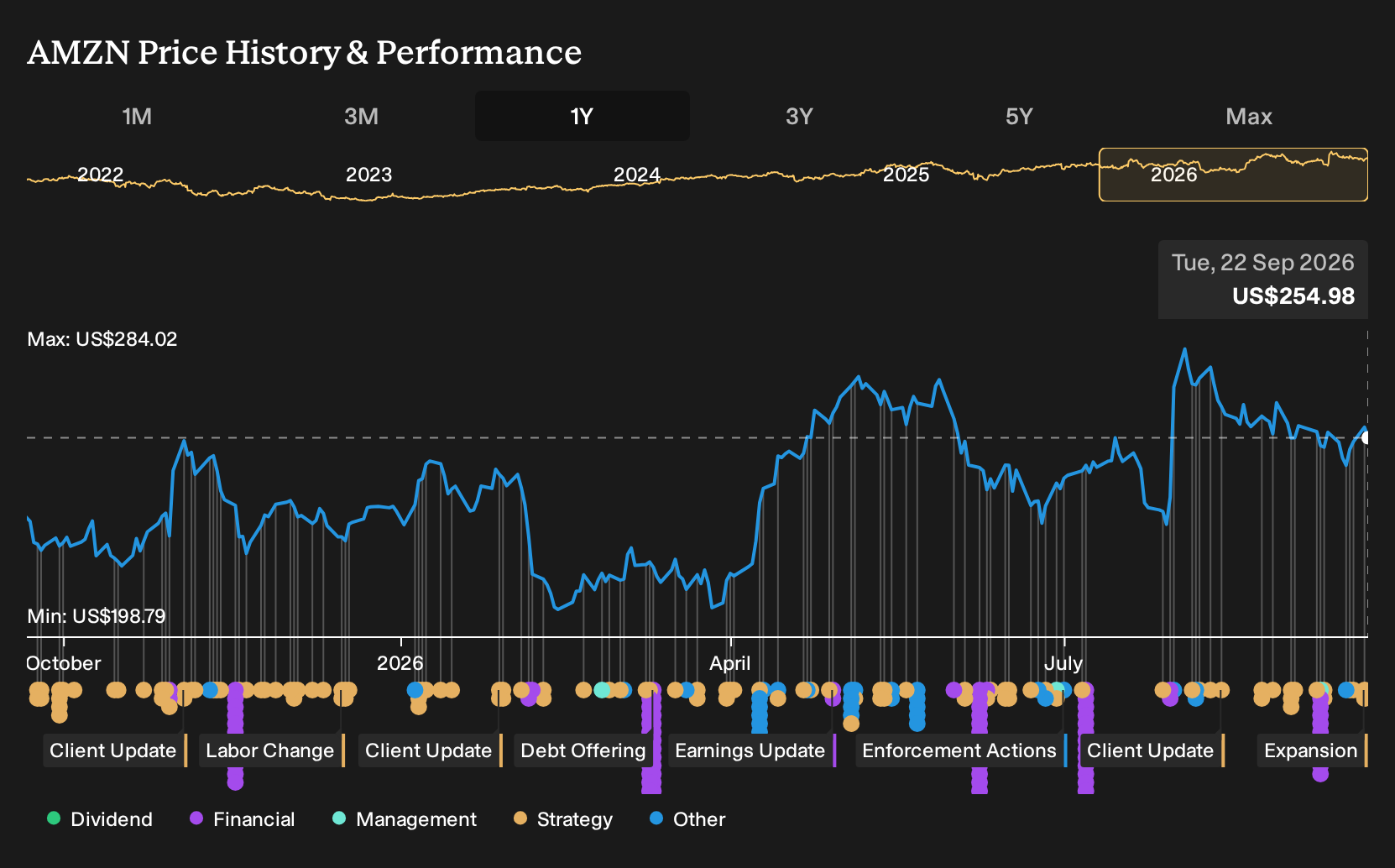Choose the 1Y time range tab
Screen dimensions: 1395x868
[583, 116]
